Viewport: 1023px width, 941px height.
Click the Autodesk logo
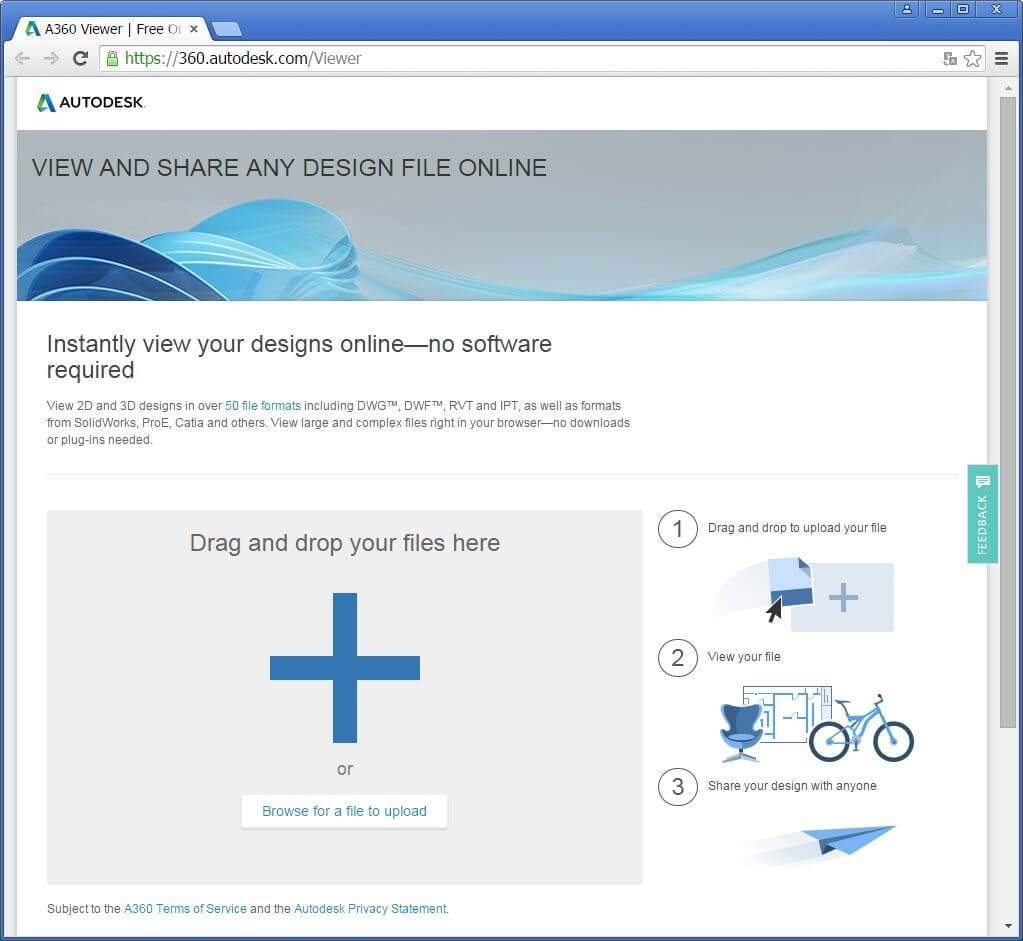(x=90, y=102)
